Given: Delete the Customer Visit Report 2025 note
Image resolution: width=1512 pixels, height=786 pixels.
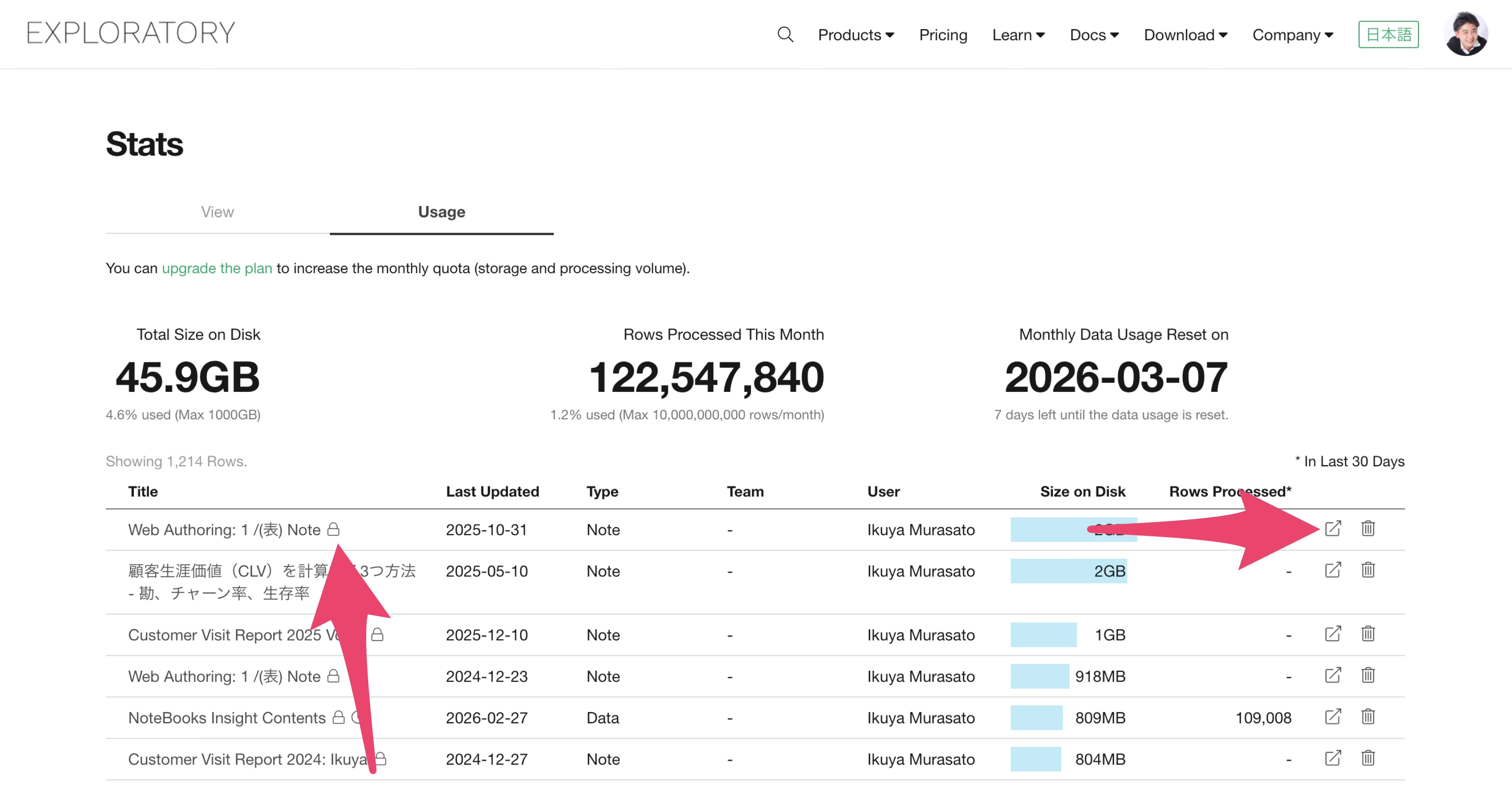Looking at the screenshot, I should click(x=1367, y=634).
